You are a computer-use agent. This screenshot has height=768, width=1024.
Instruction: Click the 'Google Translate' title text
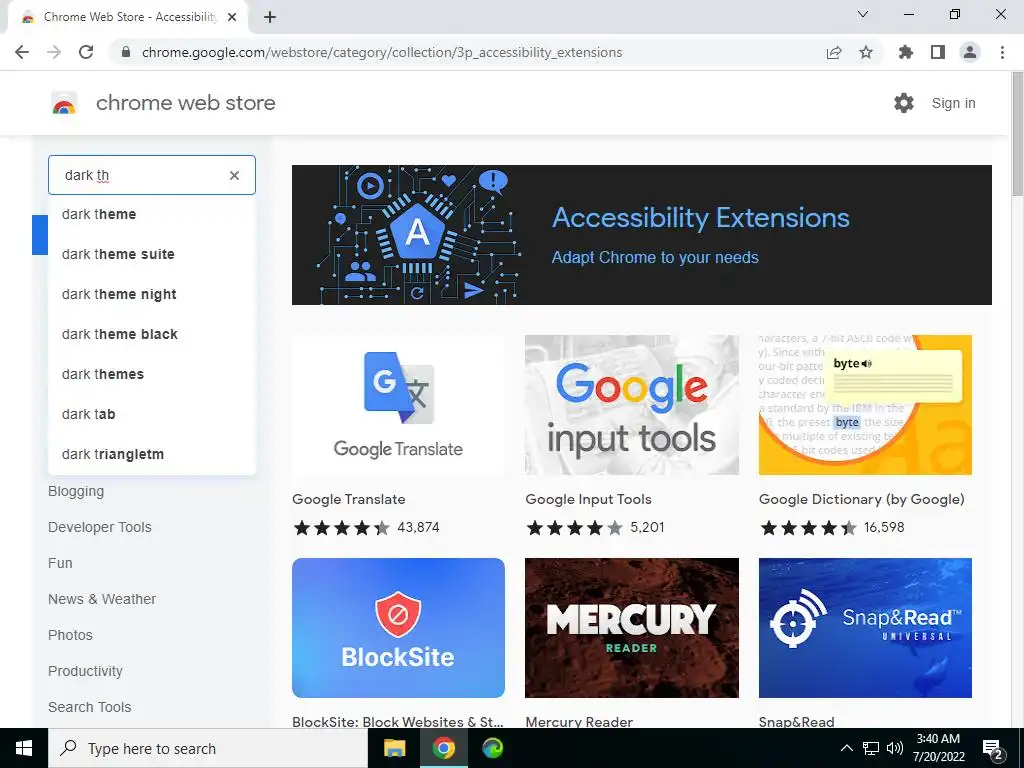(x=349, y=499)
